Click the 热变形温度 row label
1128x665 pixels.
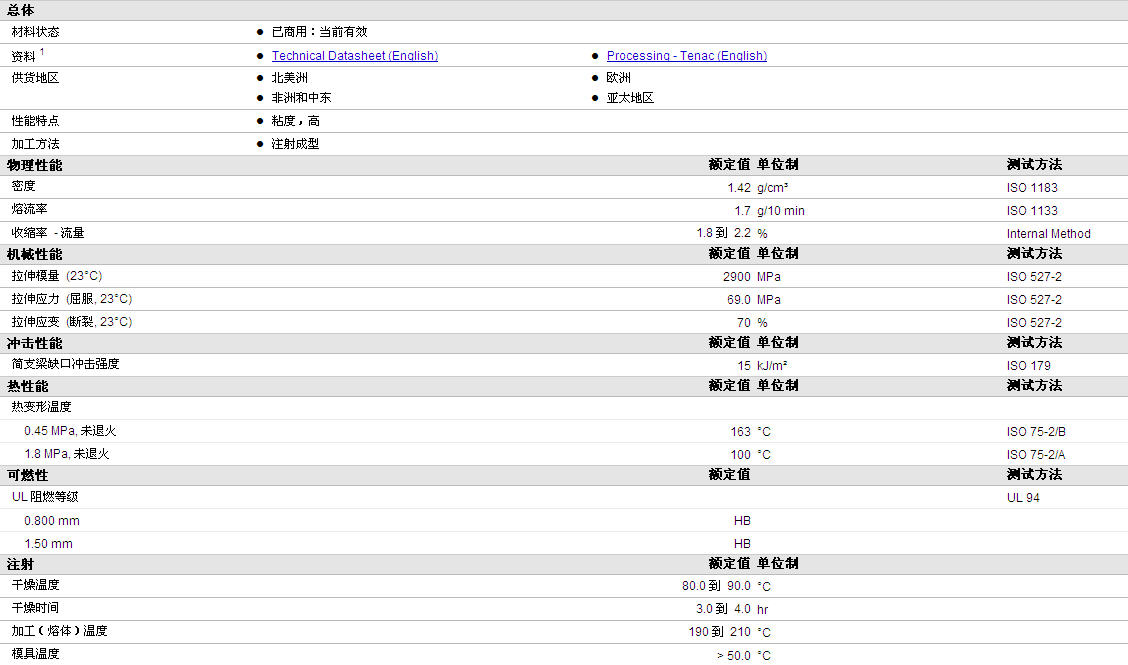(x=41, y=407)
